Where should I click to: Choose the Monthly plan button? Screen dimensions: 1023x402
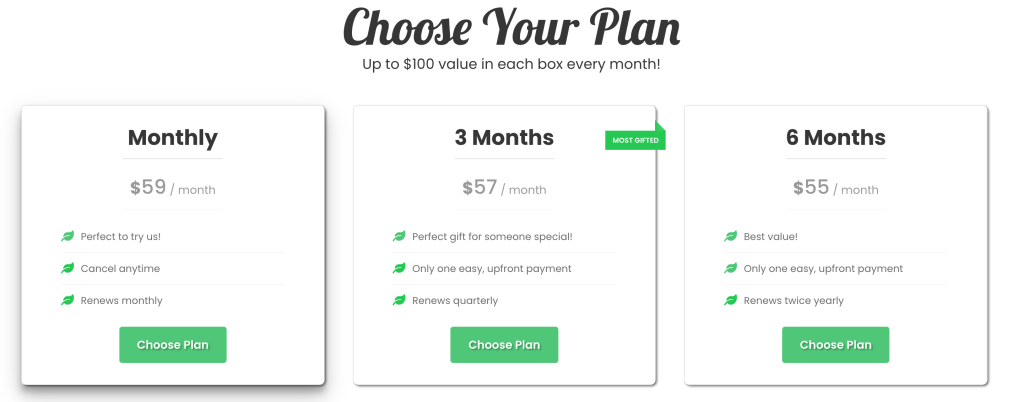pyautogui.click(x=173, y=345)
